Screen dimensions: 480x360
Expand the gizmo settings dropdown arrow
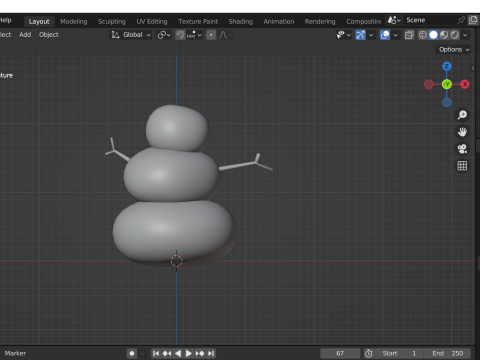(371, 35)
